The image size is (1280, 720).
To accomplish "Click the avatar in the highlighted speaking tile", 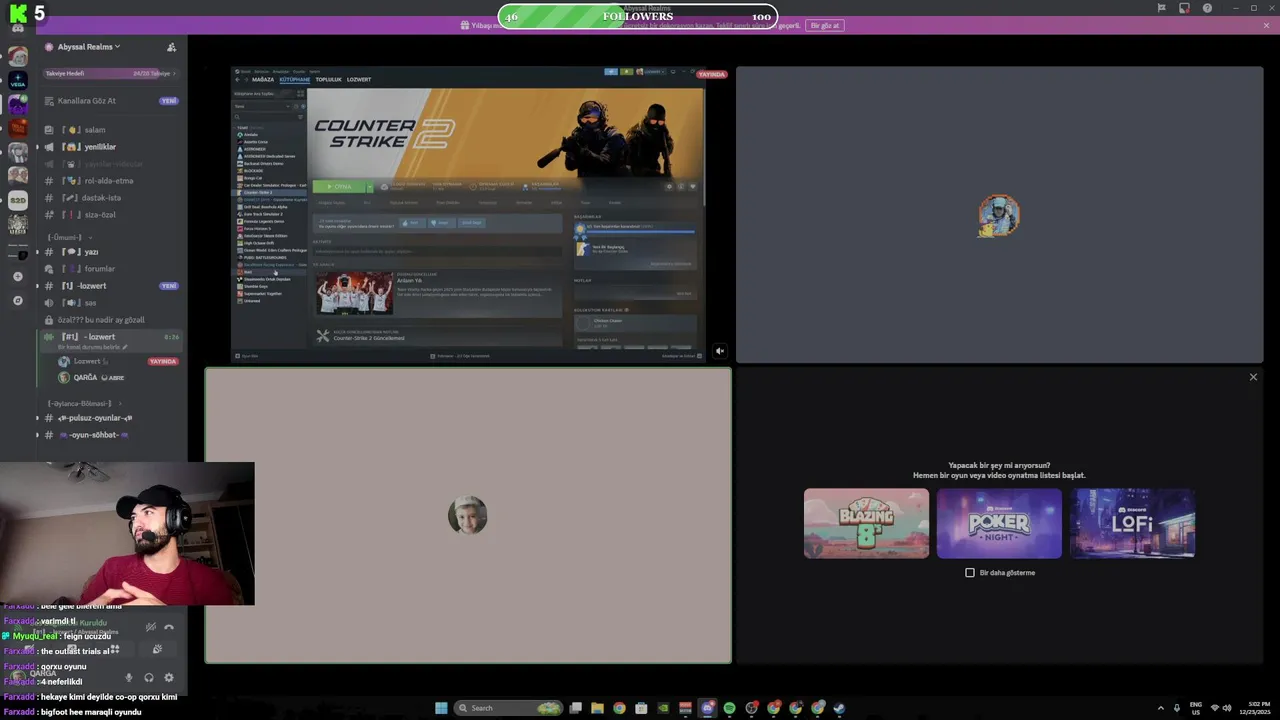I will point(468,515).
